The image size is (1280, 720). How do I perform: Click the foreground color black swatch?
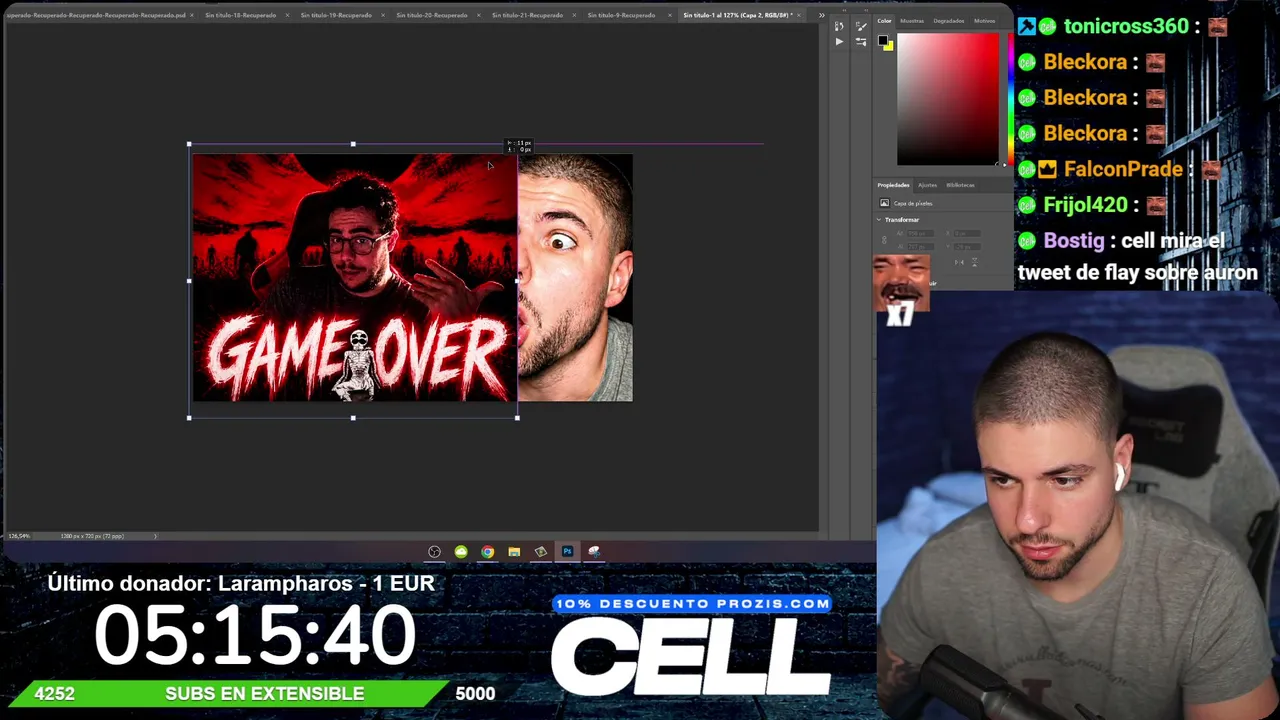883,41
